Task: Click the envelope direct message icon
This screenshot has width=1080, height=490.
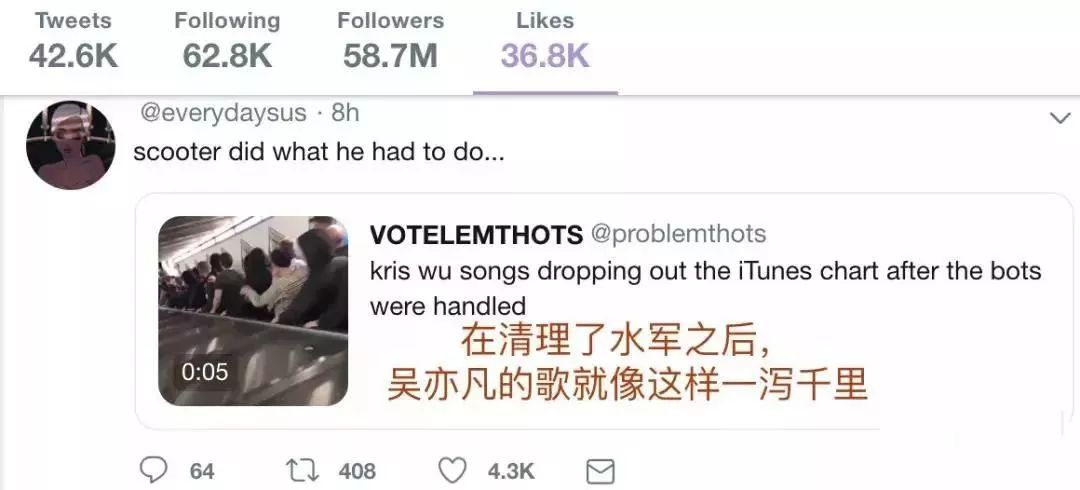Action: click(x=600, y=472)
